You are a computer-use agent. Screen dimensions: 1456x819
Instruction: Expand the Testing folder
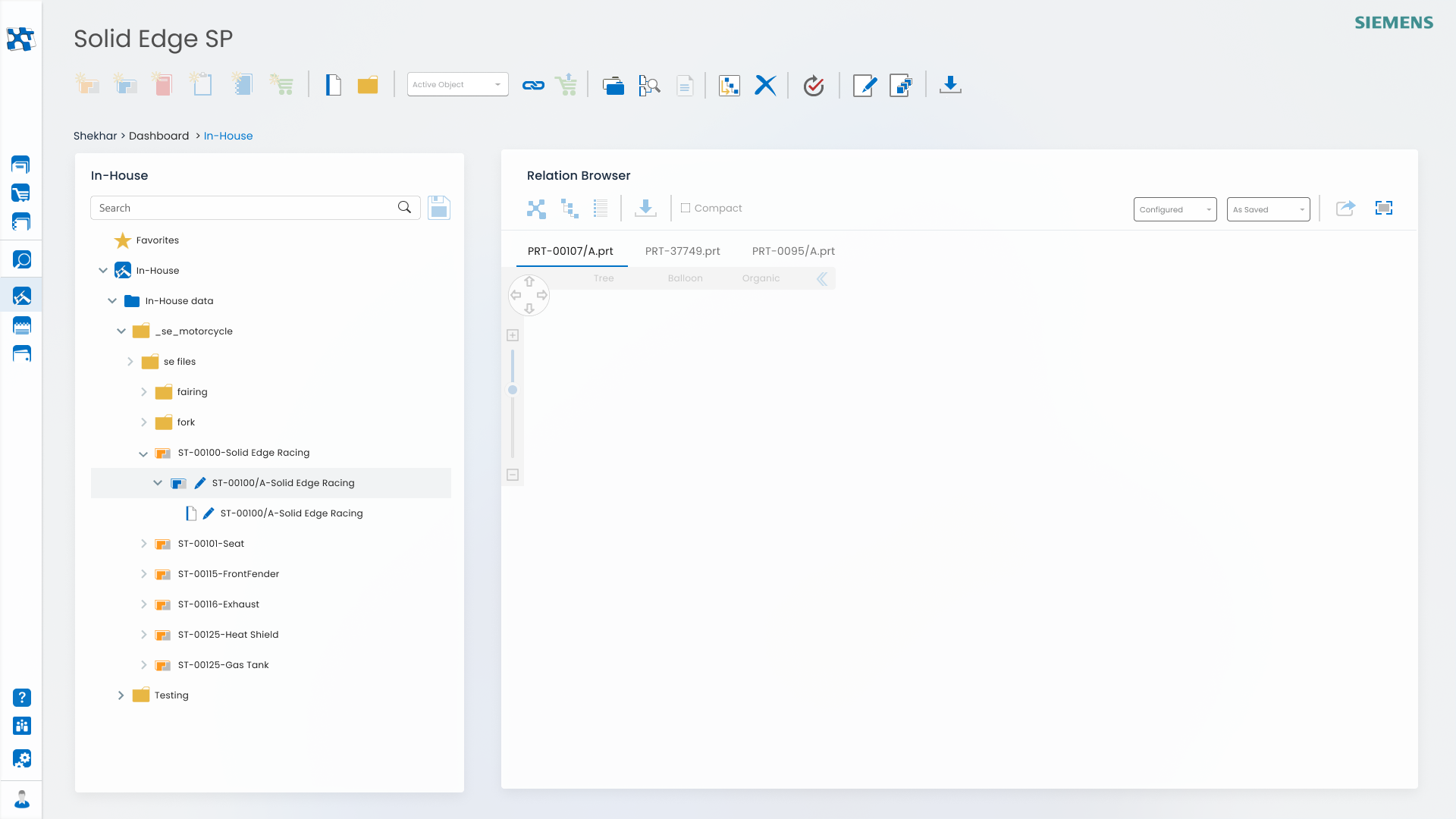121,695
